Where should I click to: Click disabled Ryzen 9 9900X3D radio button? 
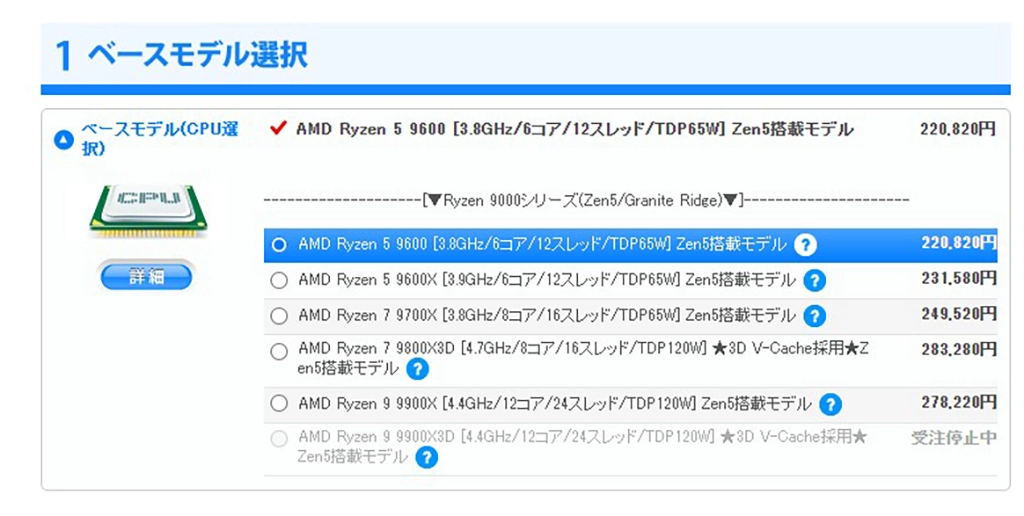tap(279, 439)
